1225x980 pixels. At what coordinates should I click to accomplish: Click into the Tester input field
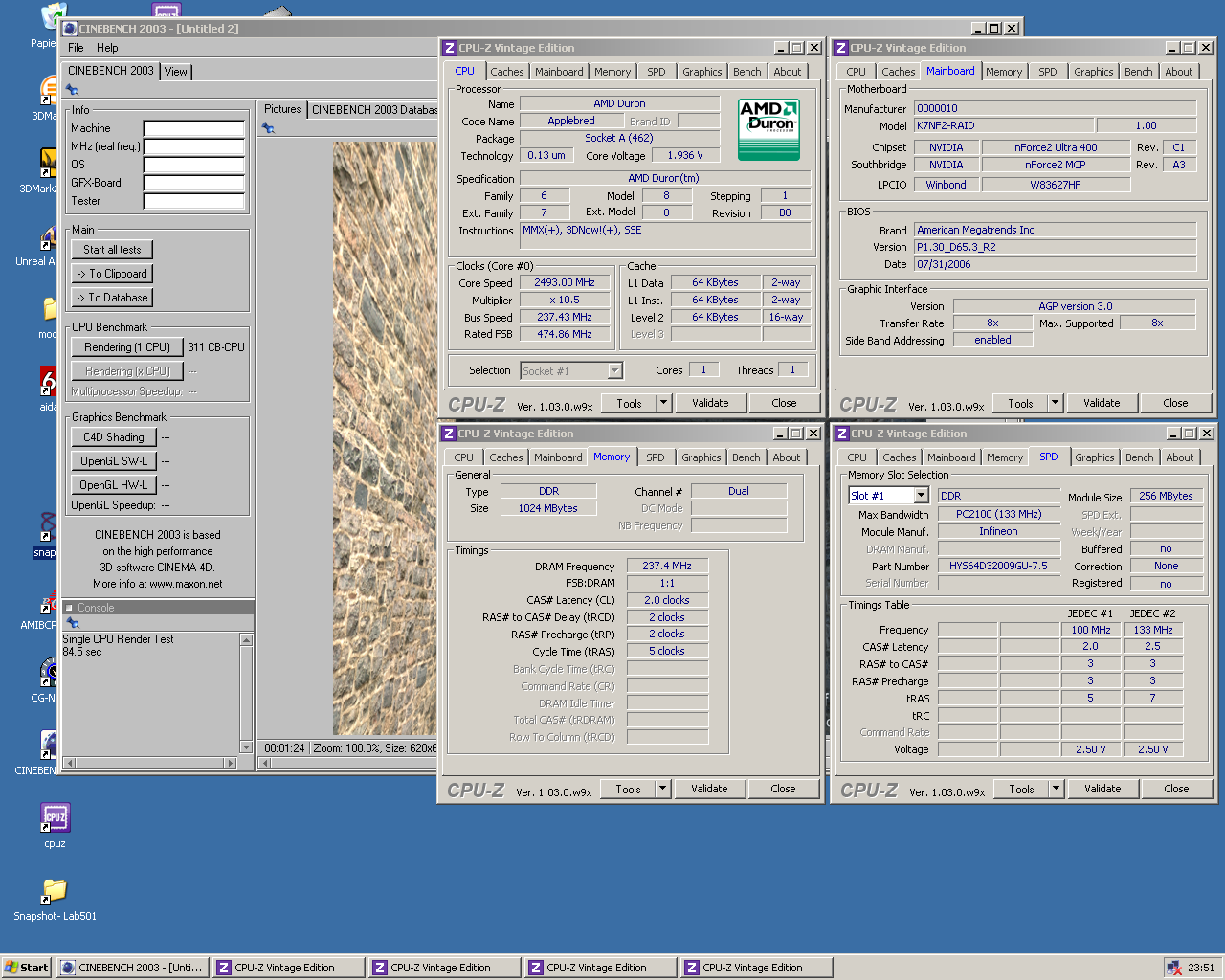coord(194,201)
